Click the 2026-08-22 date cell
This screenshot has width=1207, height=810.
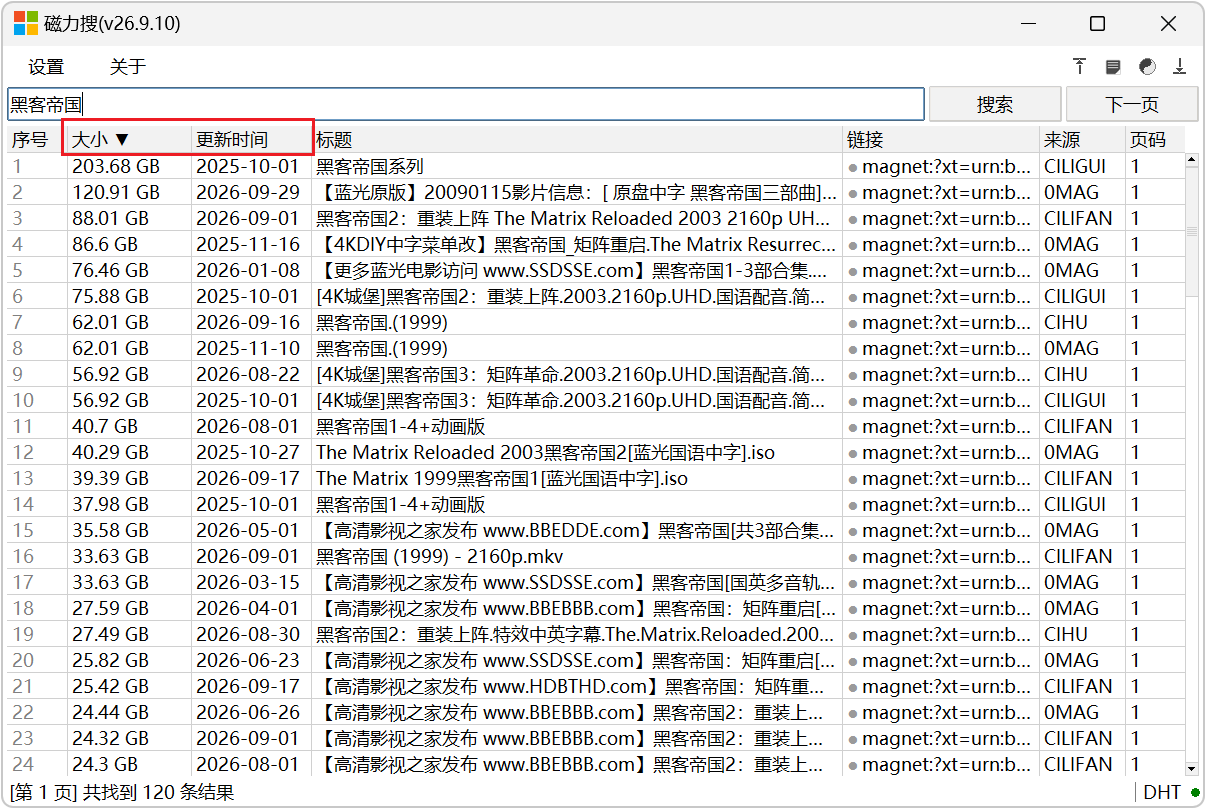coord(247,374)
